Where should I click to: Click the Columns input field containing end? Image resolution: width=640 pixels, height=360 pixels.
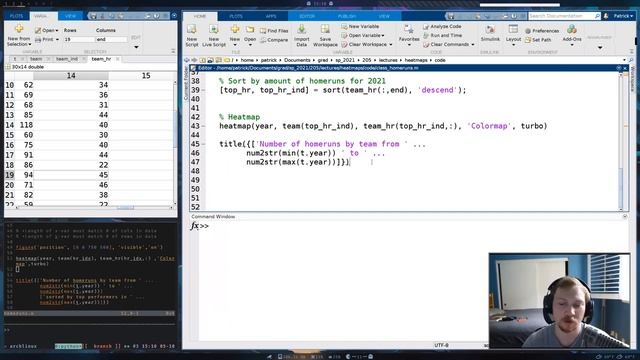click(x=111, y=40)
